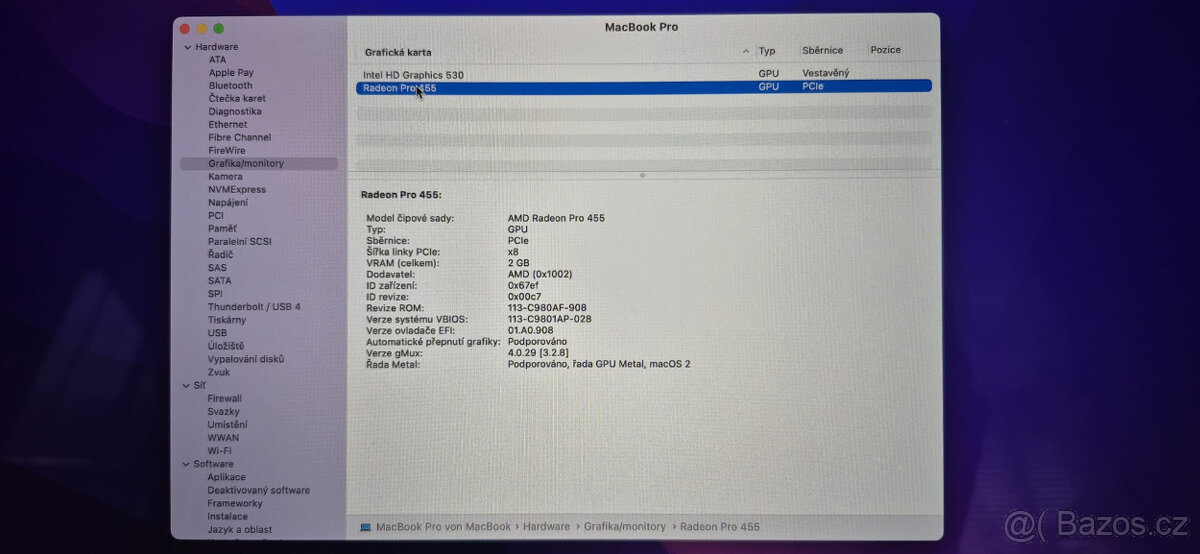Viewport: 1200px width, 554px height.
Task: Zoom window with green button
Action: 219,29
